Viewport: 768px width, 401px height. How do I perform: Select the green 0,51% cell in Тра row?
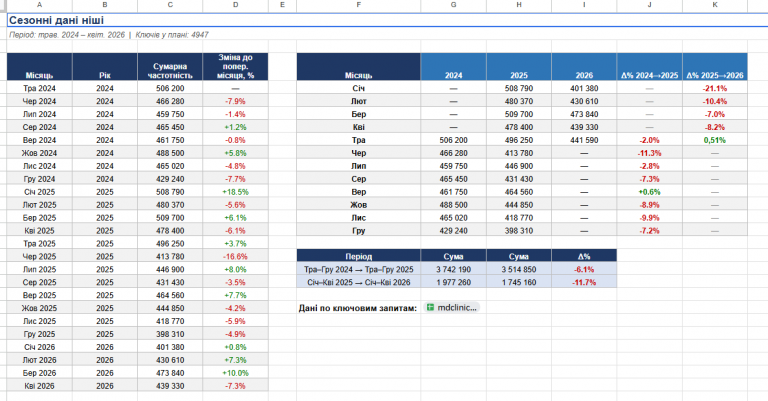[715, 140]
